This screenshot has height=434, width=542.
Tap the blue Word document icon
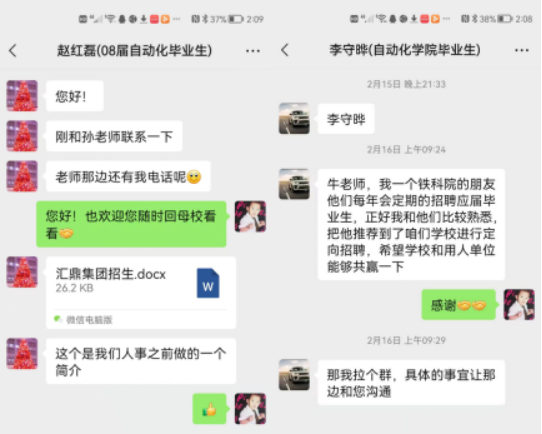click(208, 283)
